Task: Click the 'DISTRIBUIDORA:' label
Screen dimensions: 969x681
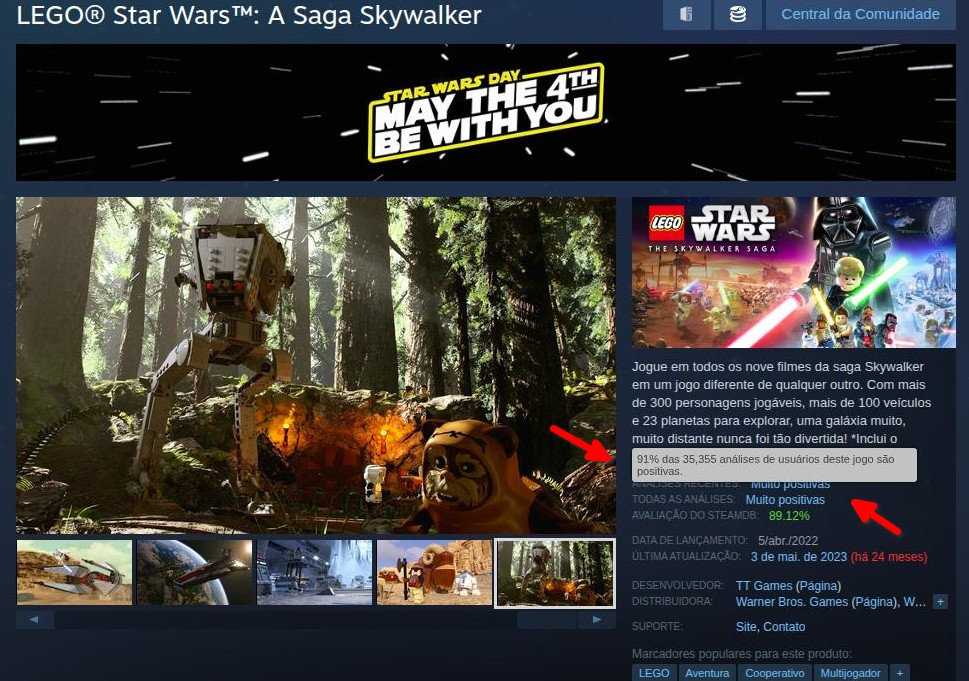Action: click(672, 602)
